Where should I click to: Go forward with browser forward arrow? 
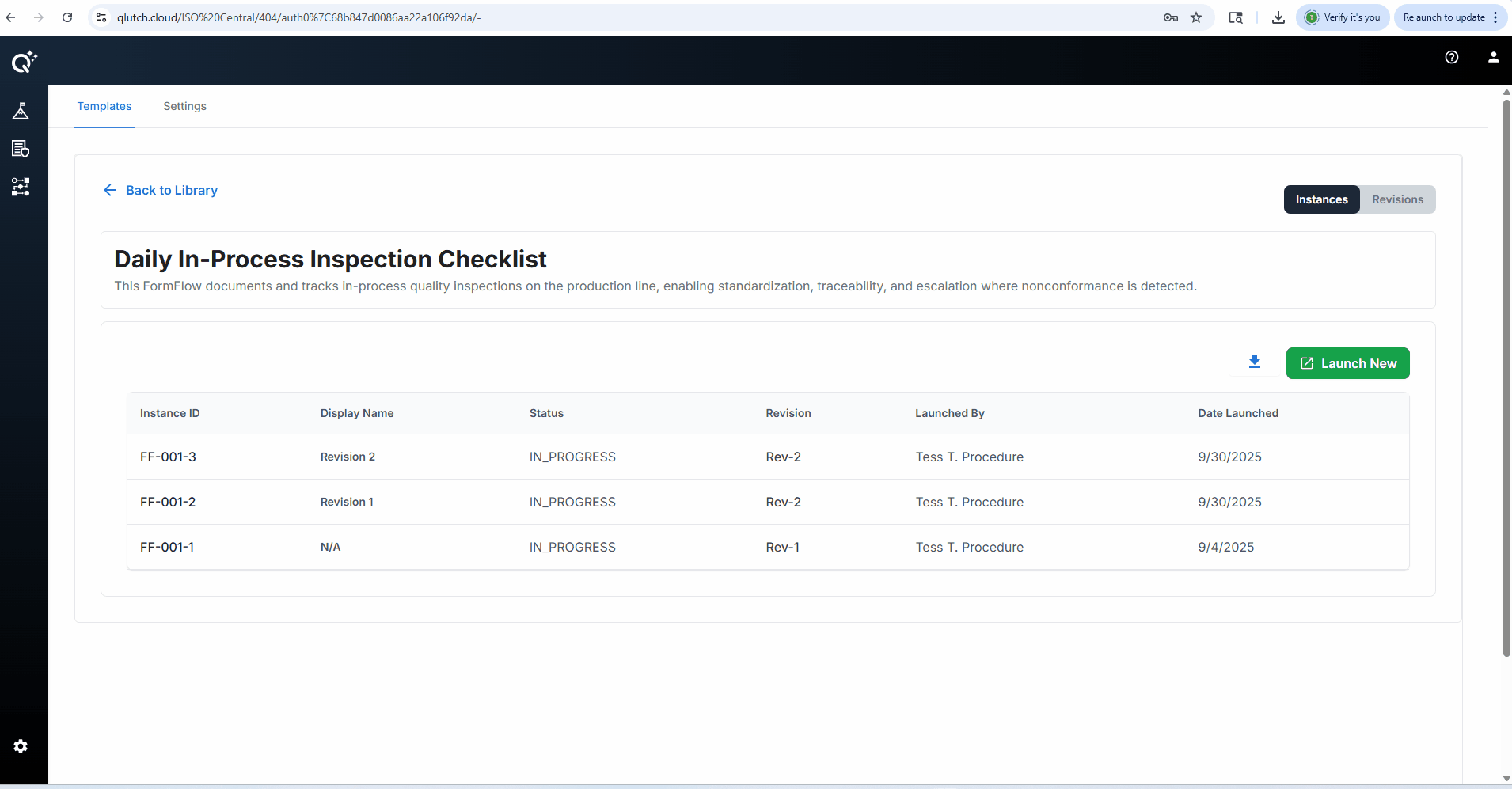pos(39,17)
